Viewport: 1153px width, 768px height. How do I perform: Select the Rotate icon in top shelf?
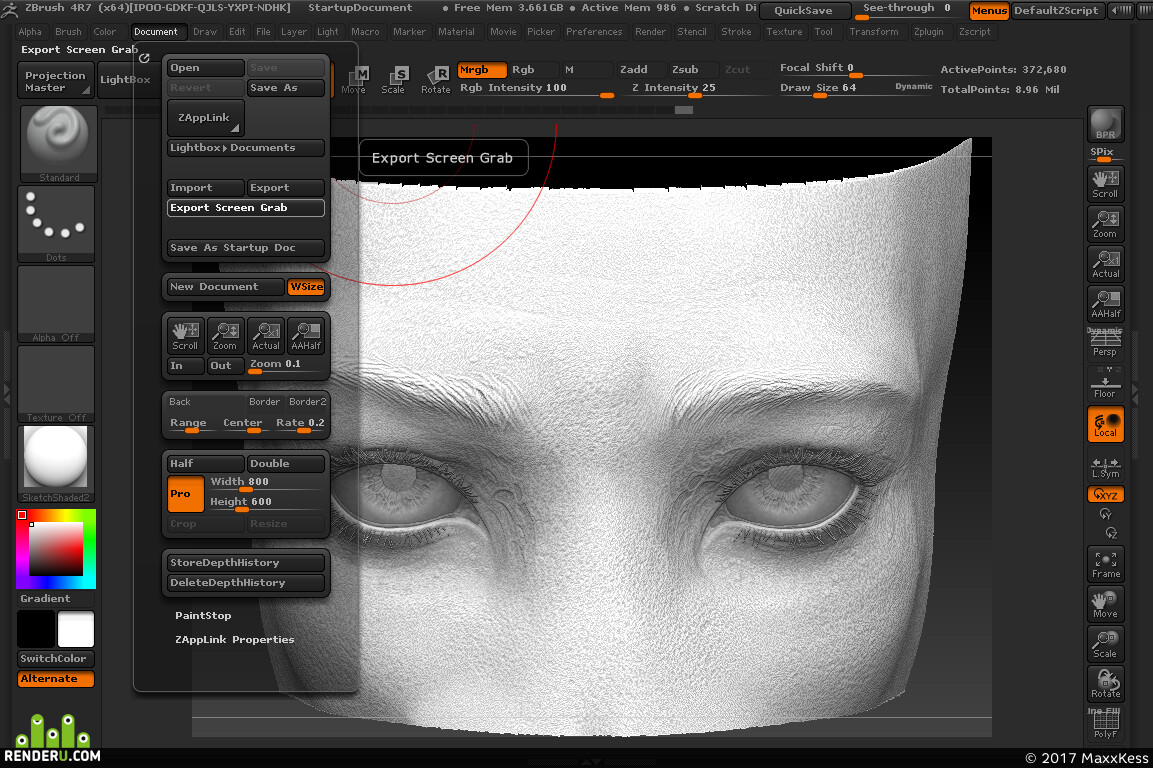click(436, 79)
